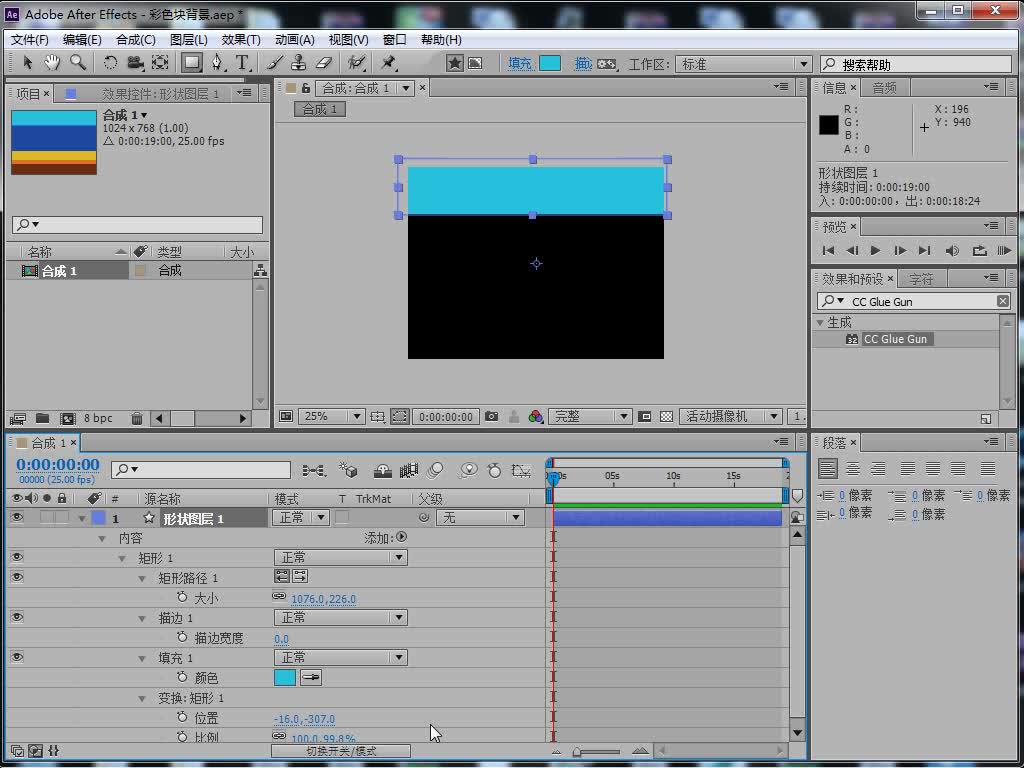The image size is (1024, 768).
Task: Toggle visibility of 矩形 1
Action: pos(17,557)
